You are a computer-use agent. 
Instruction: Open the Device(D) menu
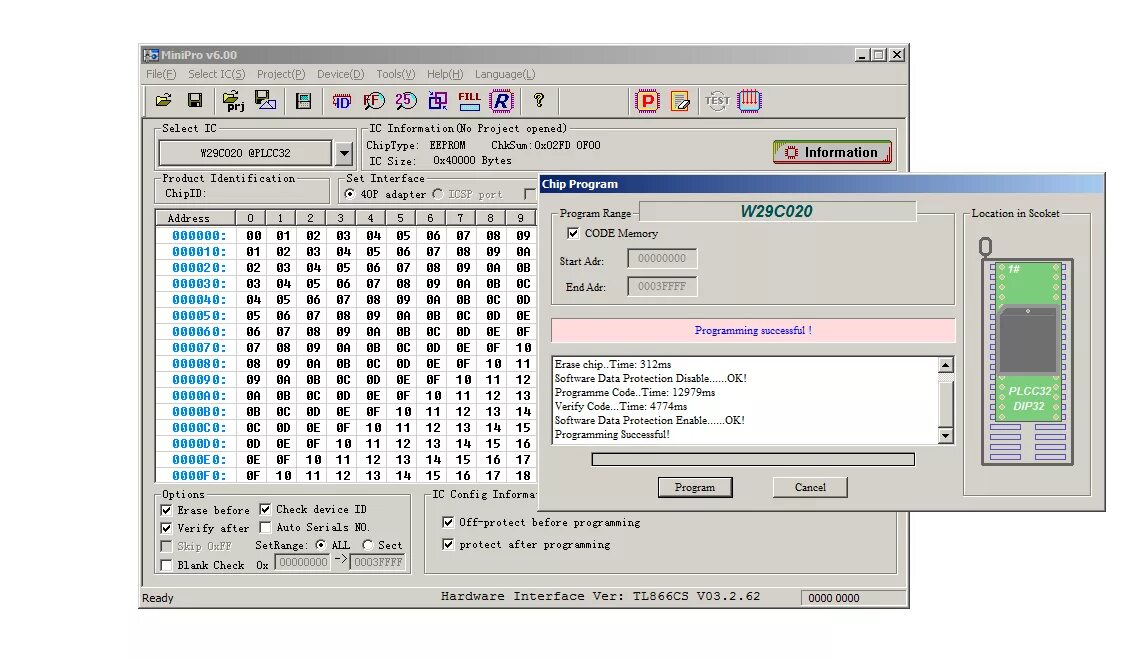click(x=340, y=74)
